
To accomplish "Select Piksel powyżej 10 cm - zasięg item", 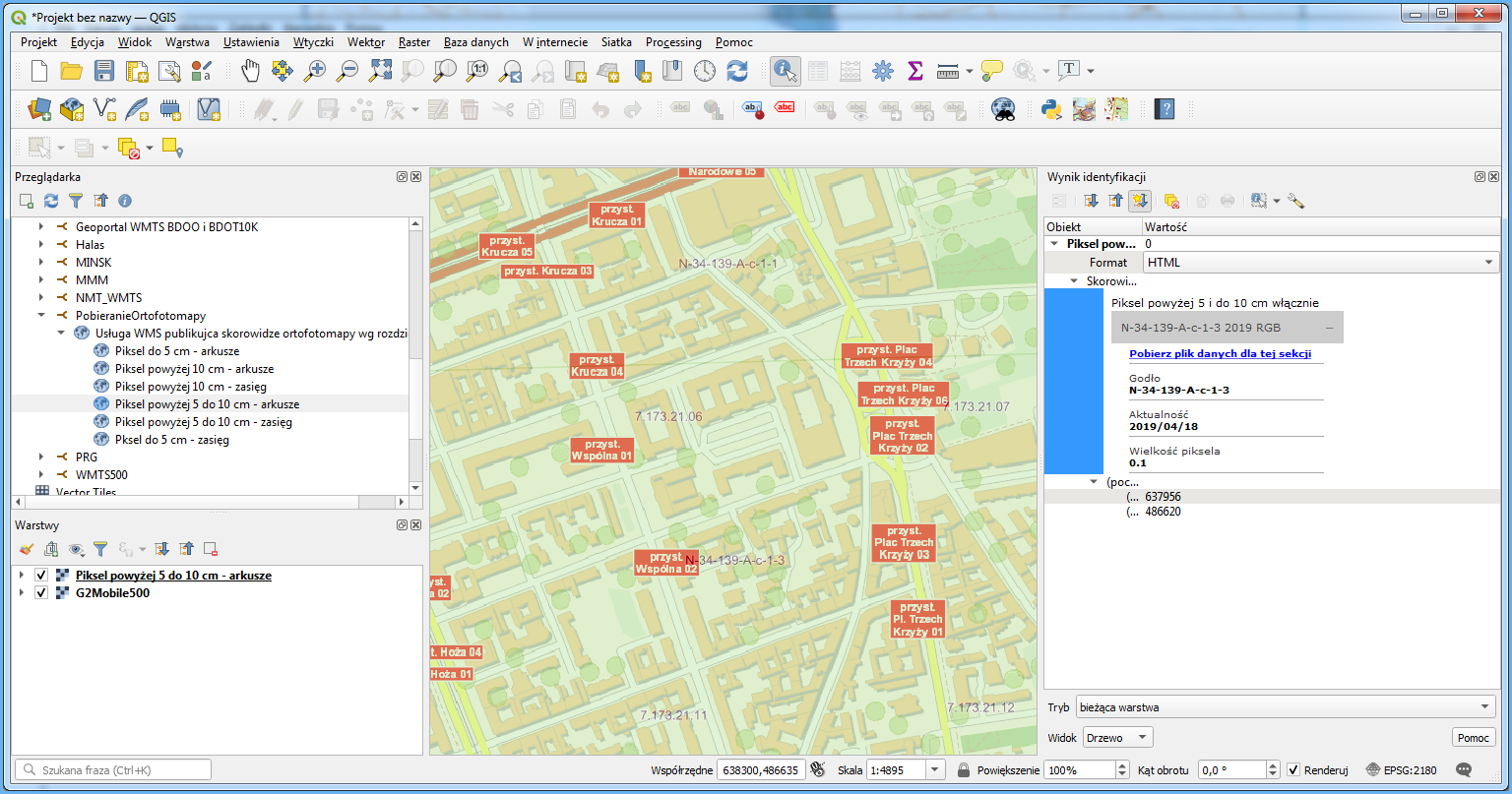I will (190, 387).
